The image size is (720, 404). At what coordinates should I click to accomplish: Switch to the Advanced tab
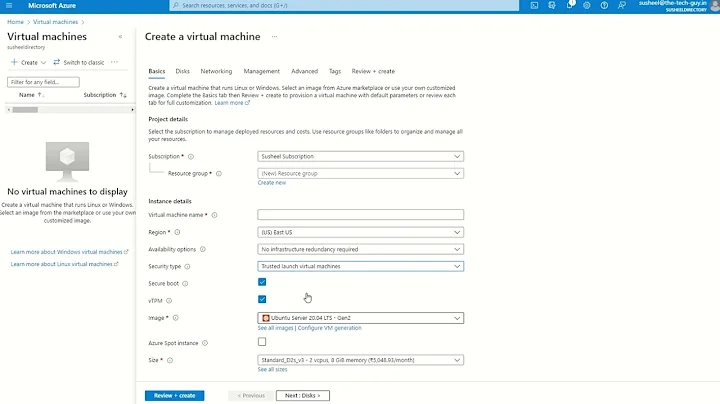tap(304, 71)
